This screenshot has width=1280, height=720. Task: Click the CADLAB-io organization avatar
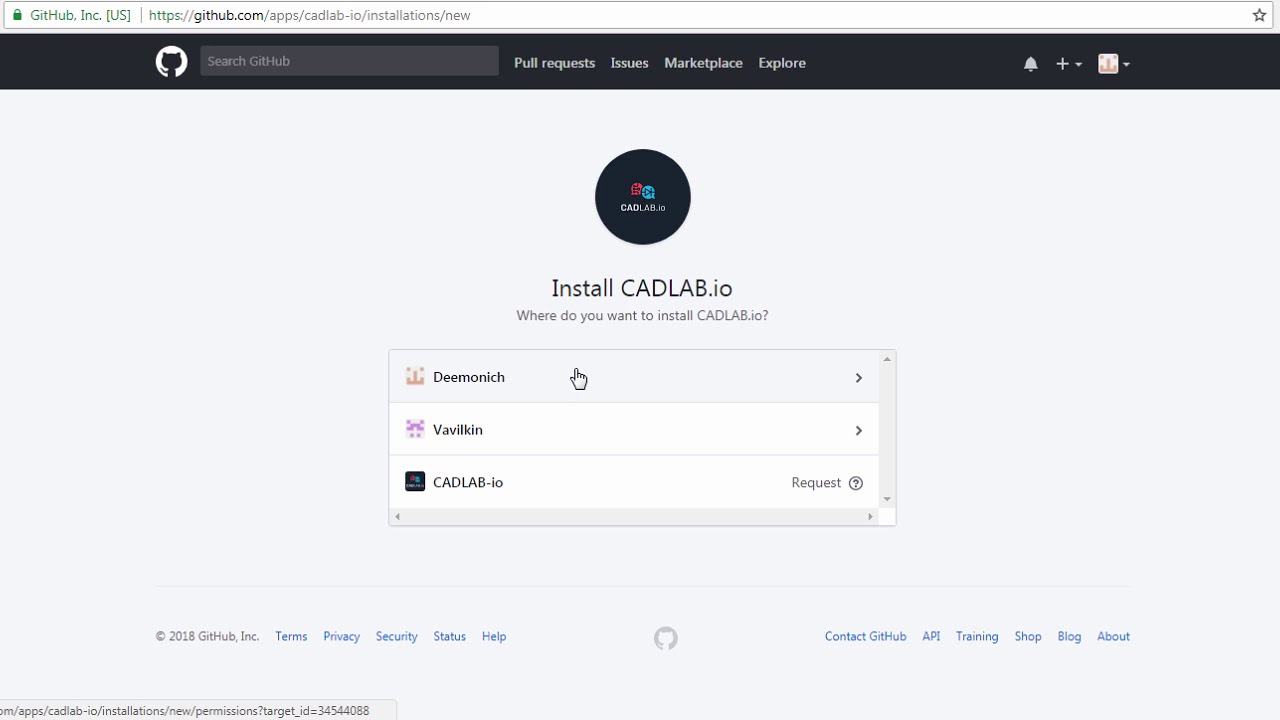click(x=415, y=482)
